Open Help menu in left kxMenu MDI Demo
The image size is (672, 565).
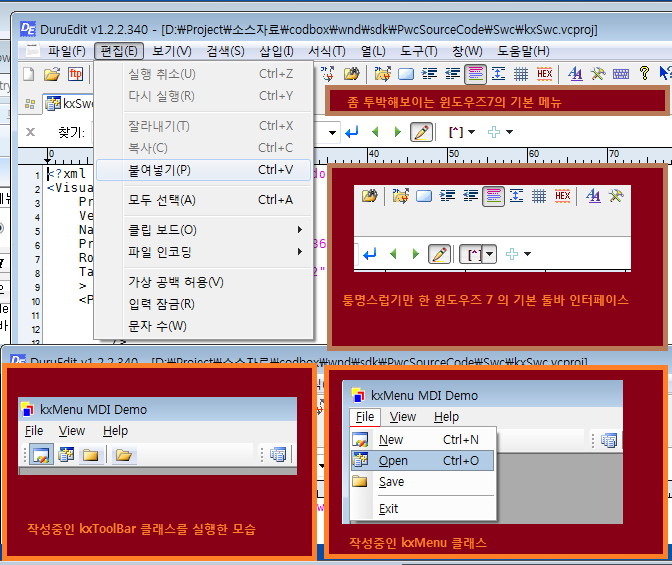tap(116, 431)
